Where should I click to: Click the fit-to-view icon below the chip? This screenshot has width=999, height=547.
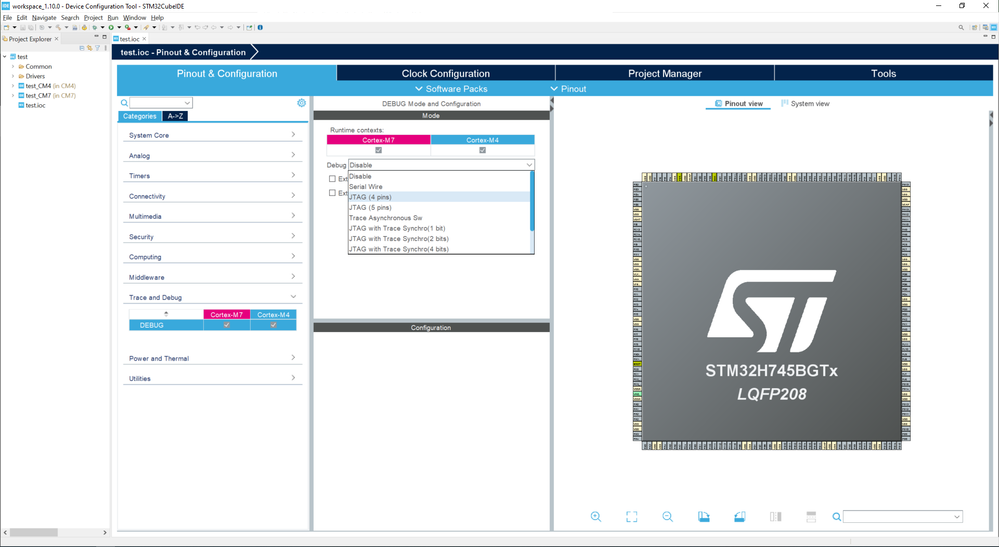coord(631,516)
